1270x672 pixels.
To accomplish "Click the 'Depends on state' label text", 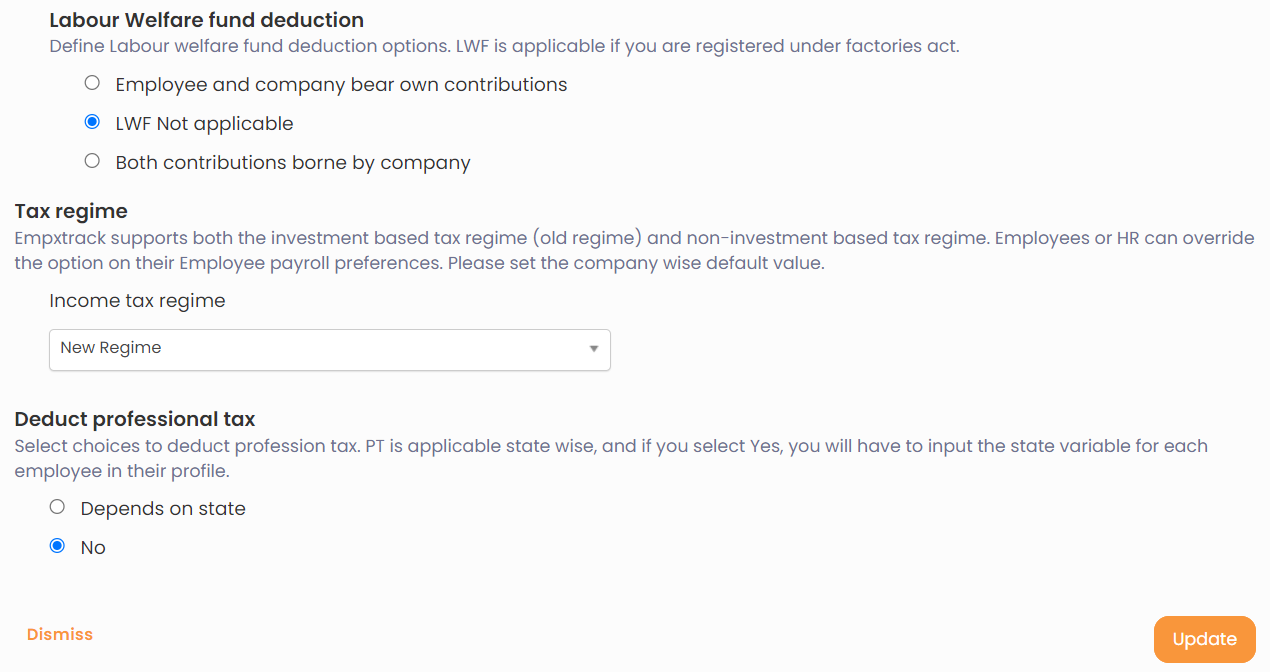I will pos(163,509).
